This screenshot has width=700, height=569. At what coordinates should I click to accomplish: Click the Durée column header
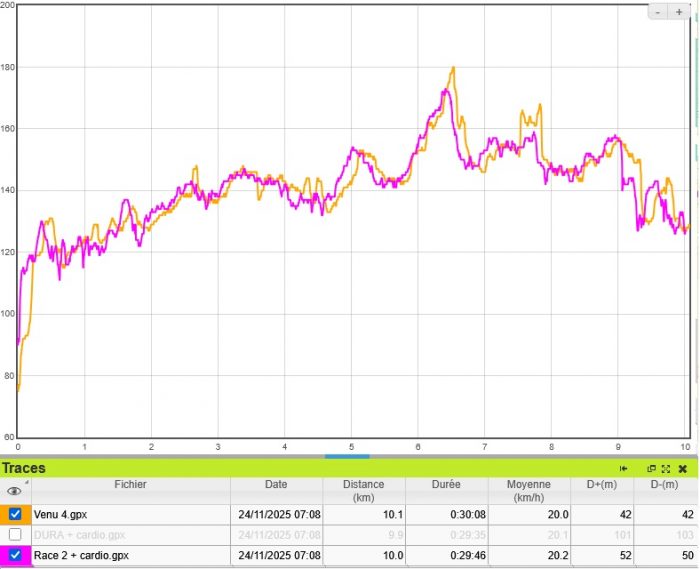(x=446, y=485)
